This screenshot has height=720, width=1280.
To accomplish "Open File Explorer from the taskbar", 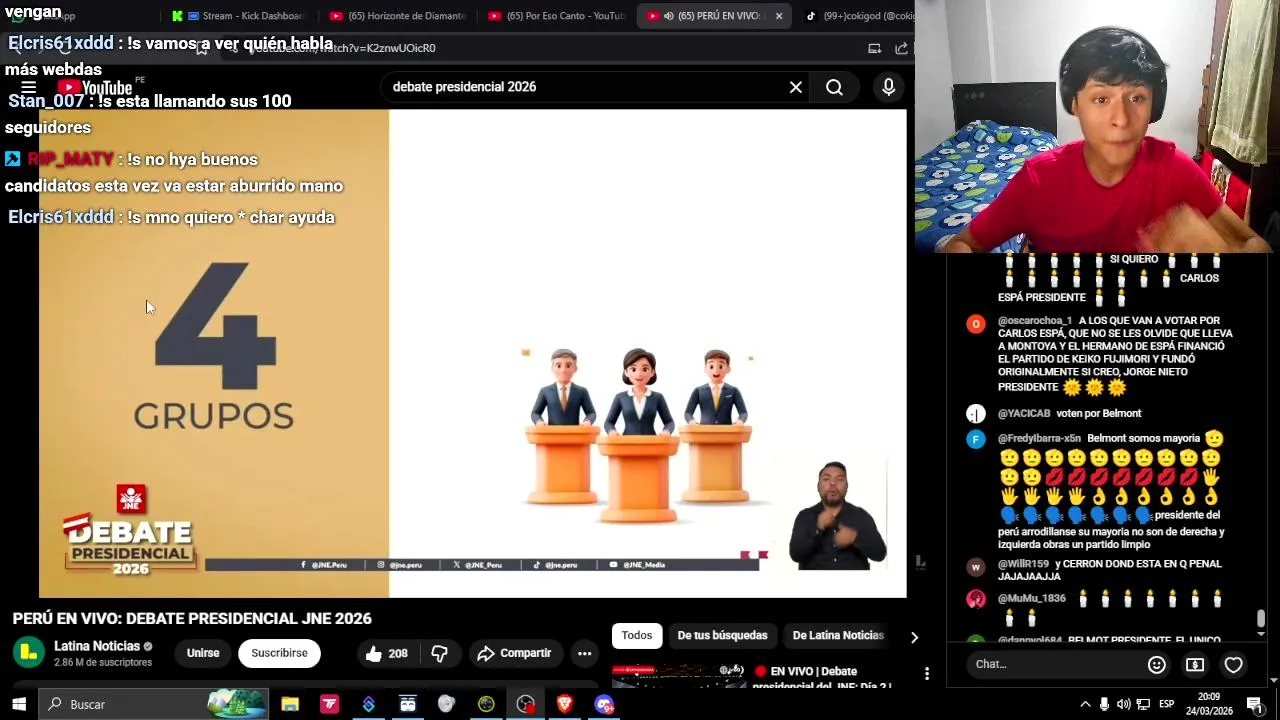I will (290, 704).
